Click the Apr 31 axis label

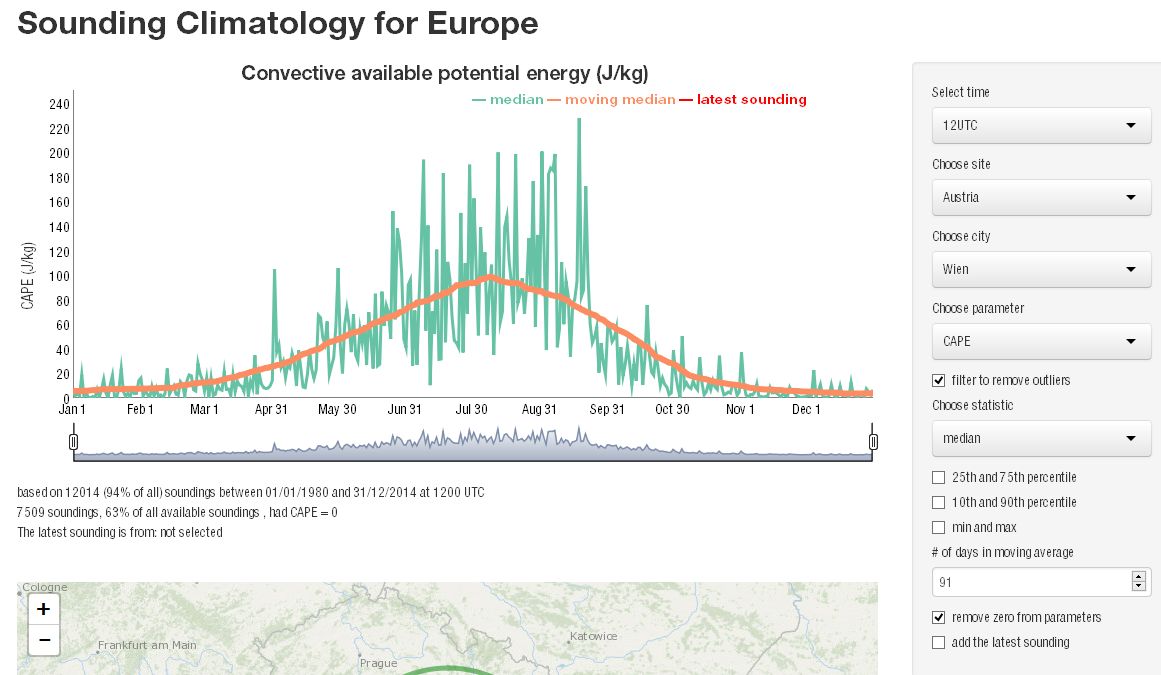(x=271, y=409)
